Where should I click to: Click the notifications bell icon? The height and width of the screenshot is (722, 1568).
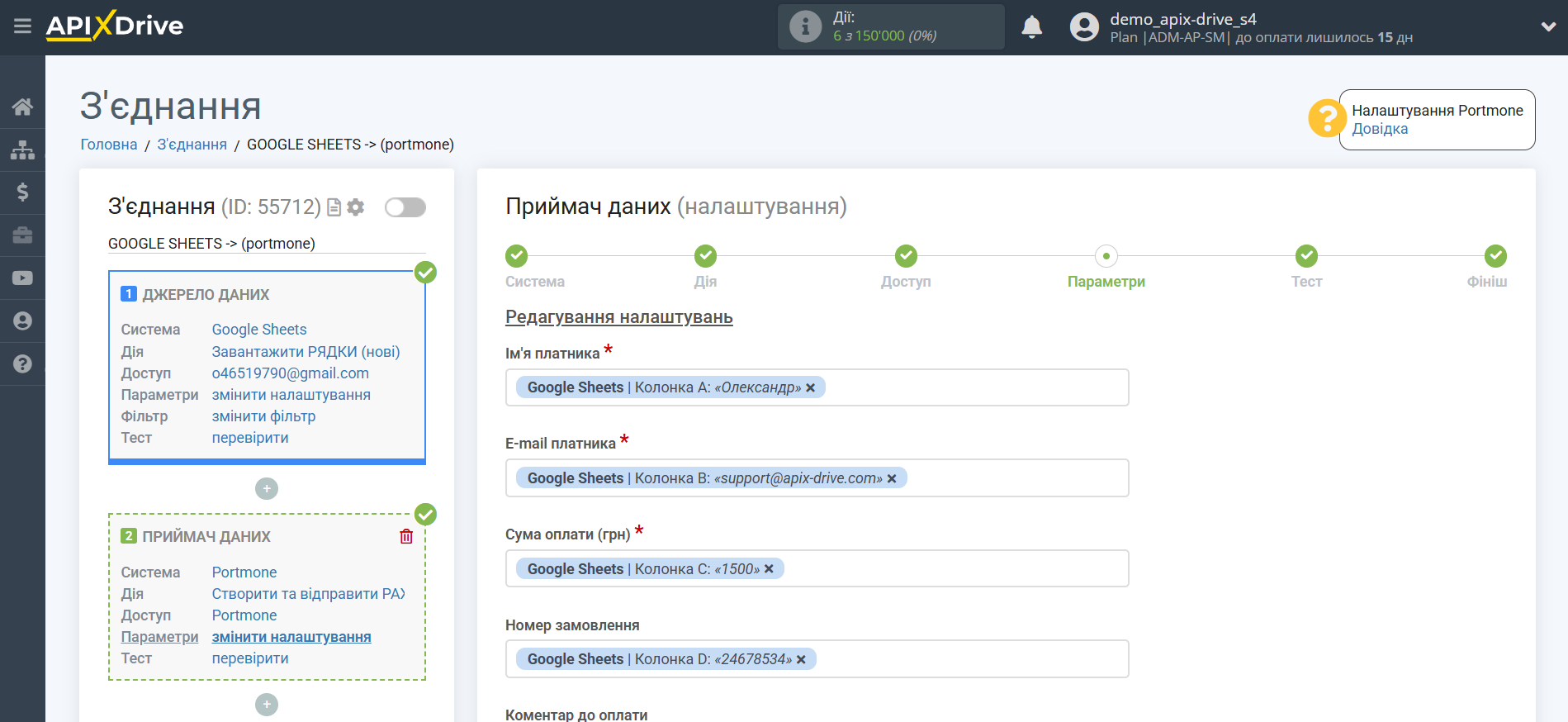coord(1031,27)
